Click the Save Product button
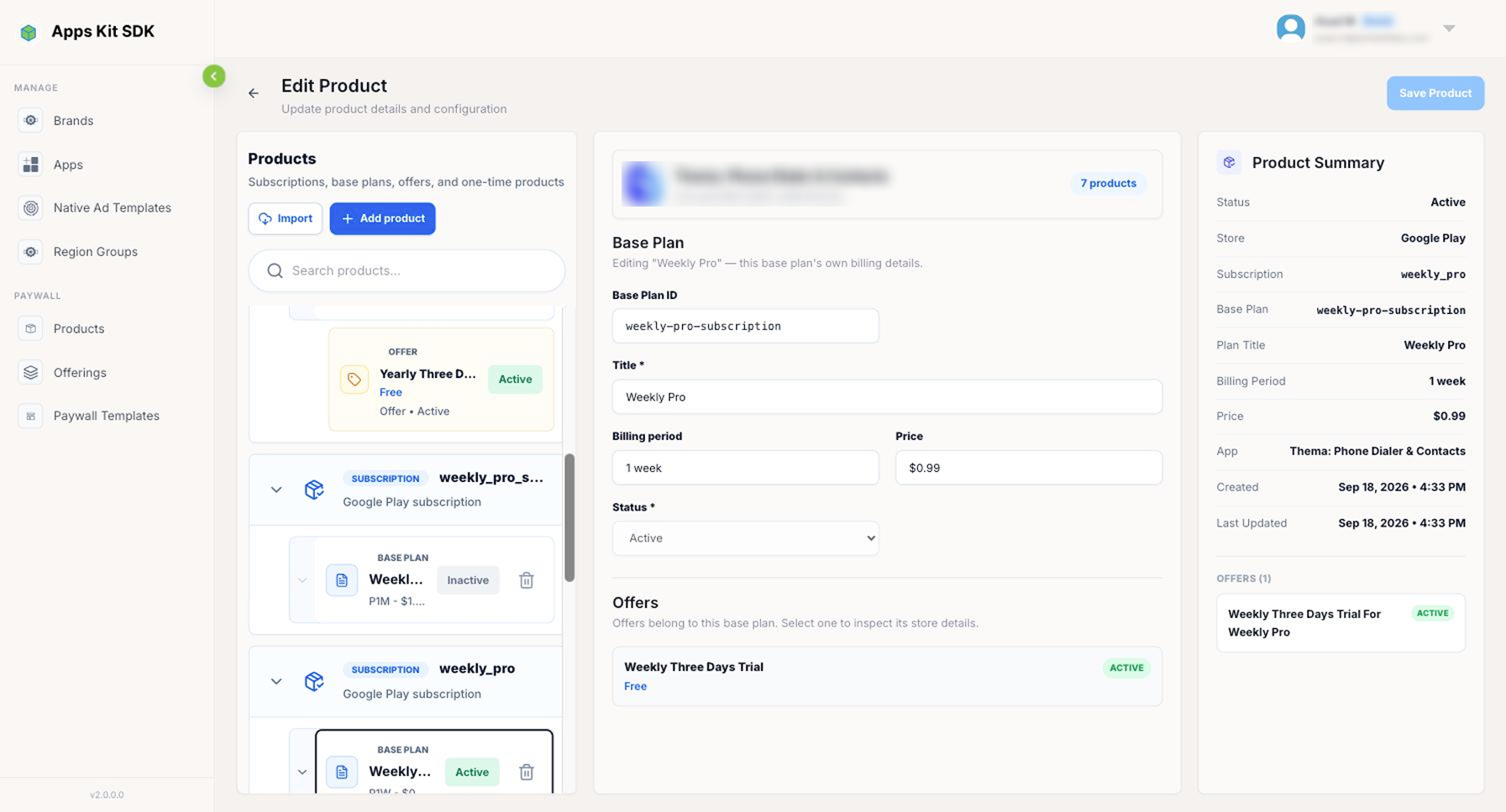 pyautogui.click(x=1435, y=93)
